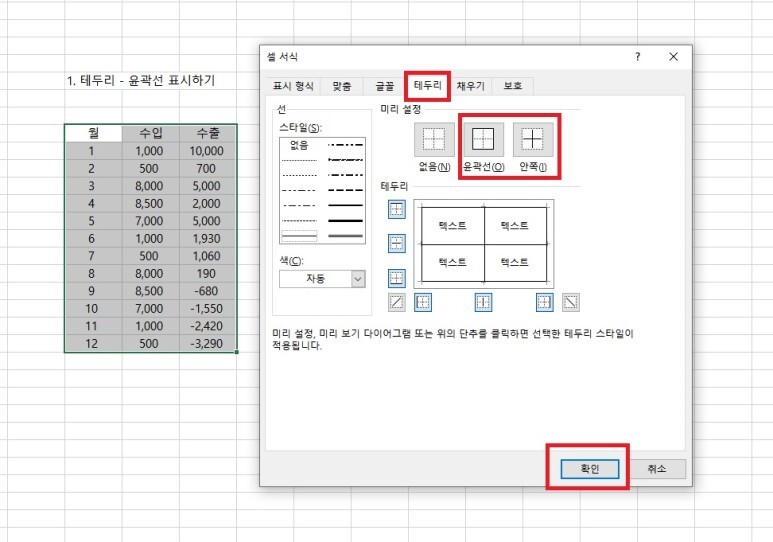
Task: Toggle the diagonal up border button
Action: [x=397, y=302]
